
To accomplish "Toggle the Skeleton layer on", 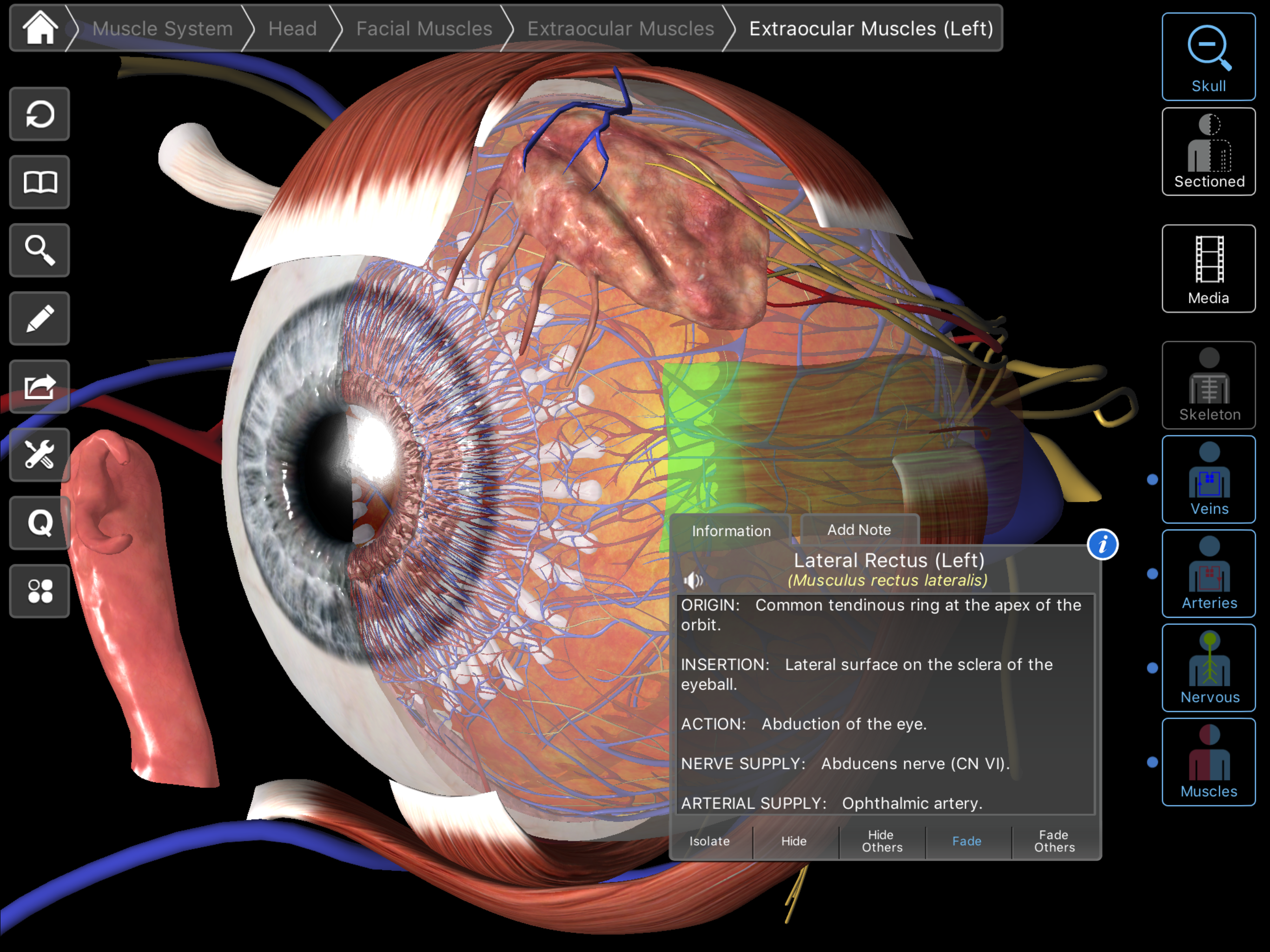I will pyautogui.click(x=1209, y=386).
